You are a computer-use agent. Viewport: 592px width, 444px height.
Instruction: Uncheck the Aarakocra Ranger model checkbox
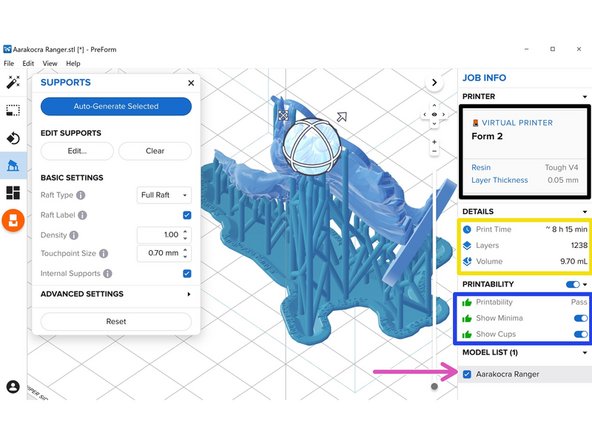pyautogui.click(x=467, y=374)
